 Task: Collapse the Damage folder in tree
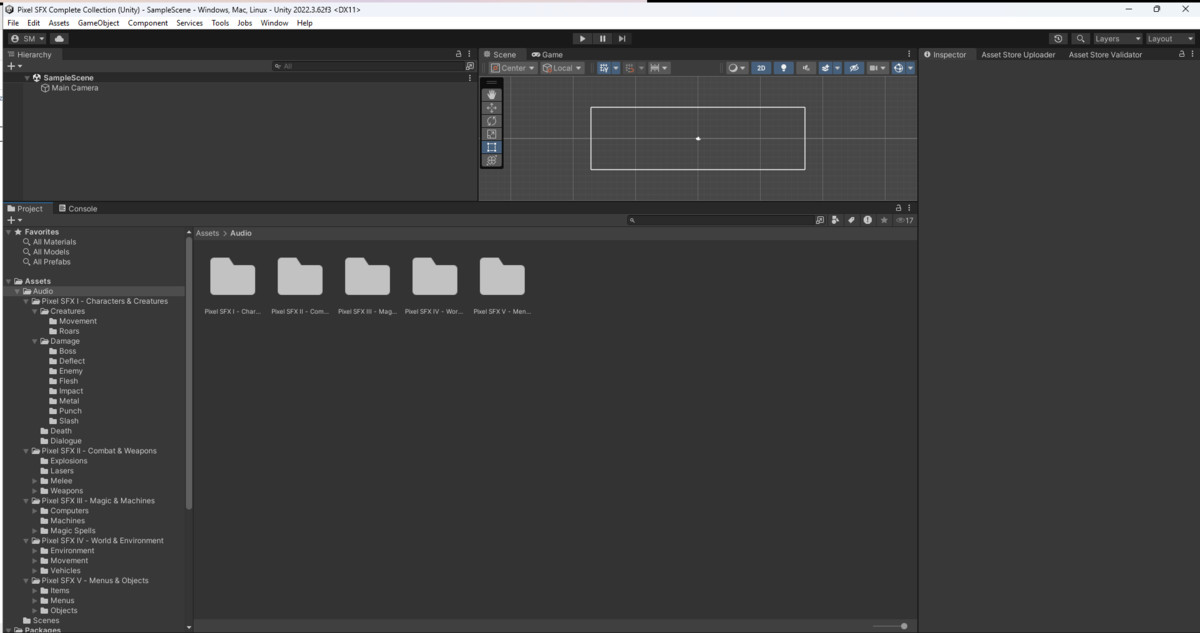coord(35,341)
